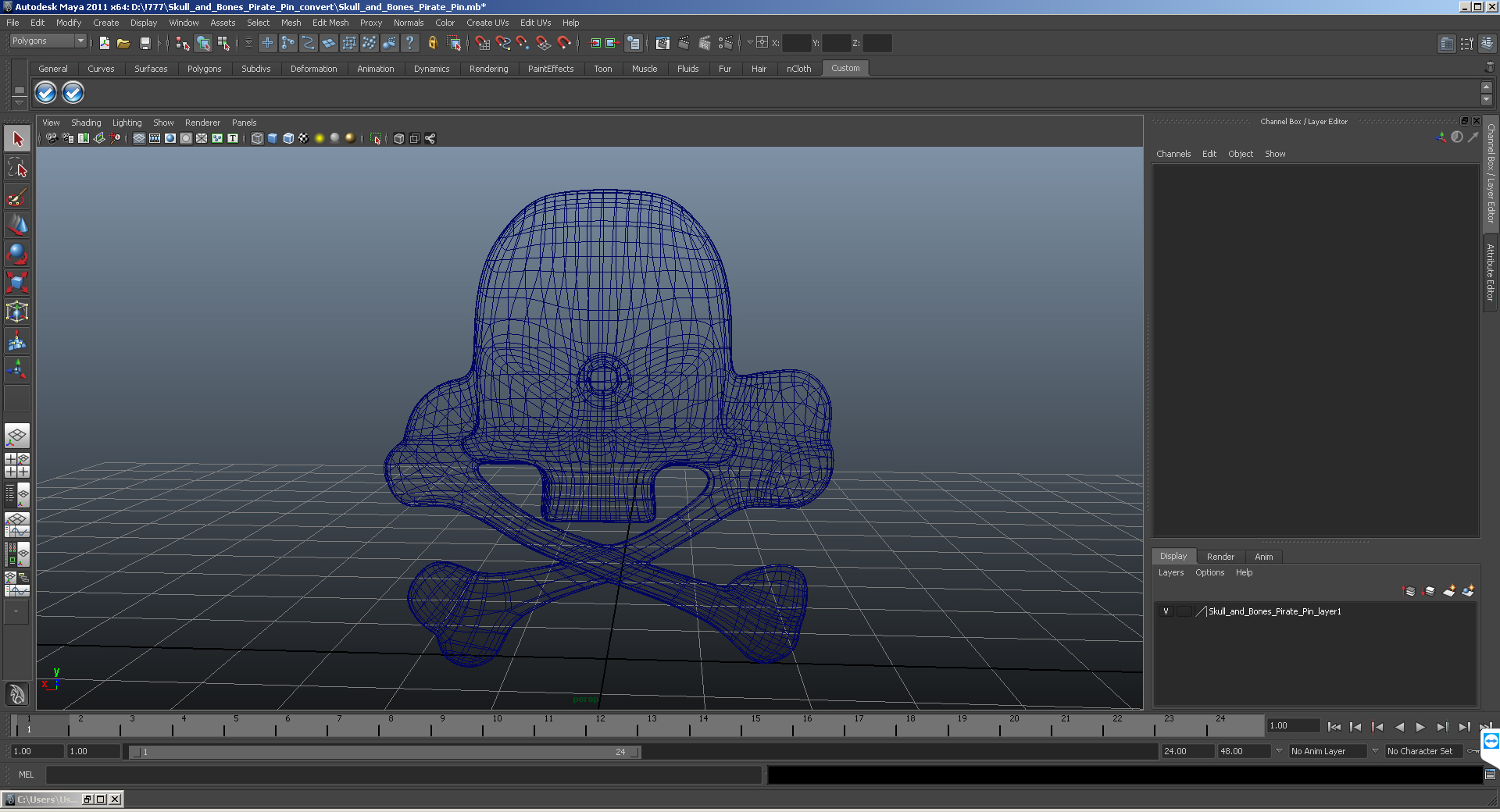Screen dimensions: 1500x812
Task: Create a new empty display layer icon
Action: click(x=1449, y=591)
